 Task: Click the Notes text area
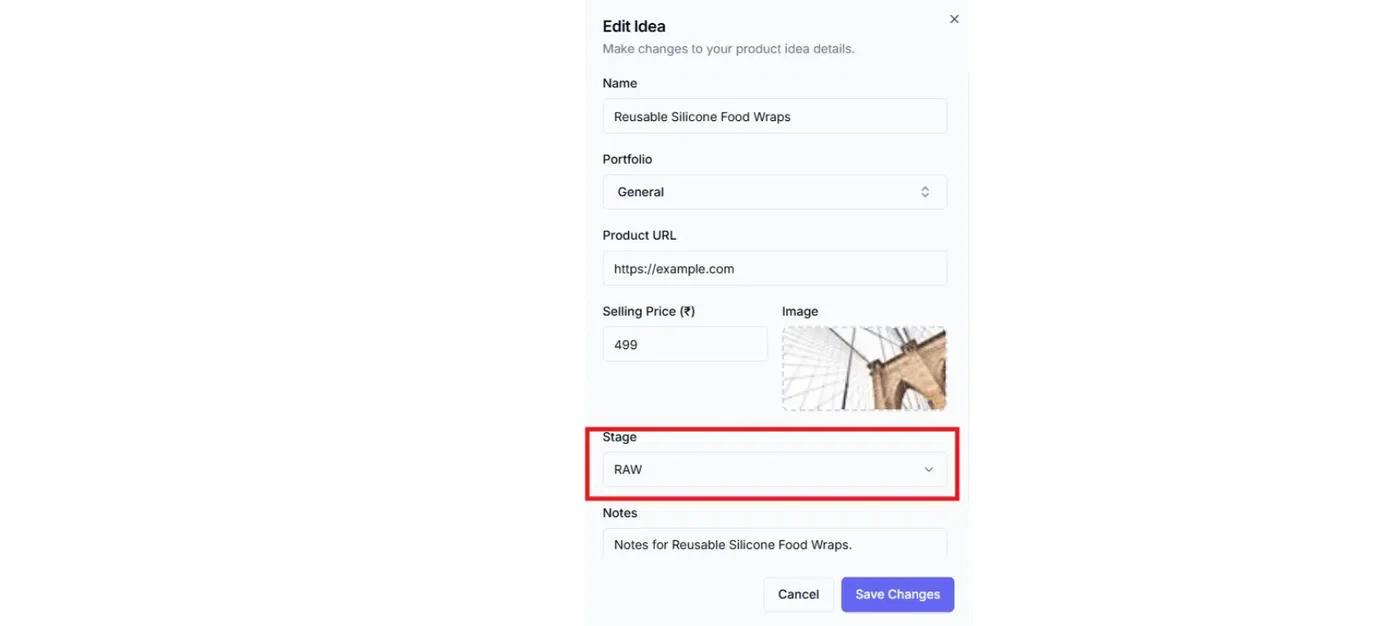pyautogui.click(x=774, y=543)
